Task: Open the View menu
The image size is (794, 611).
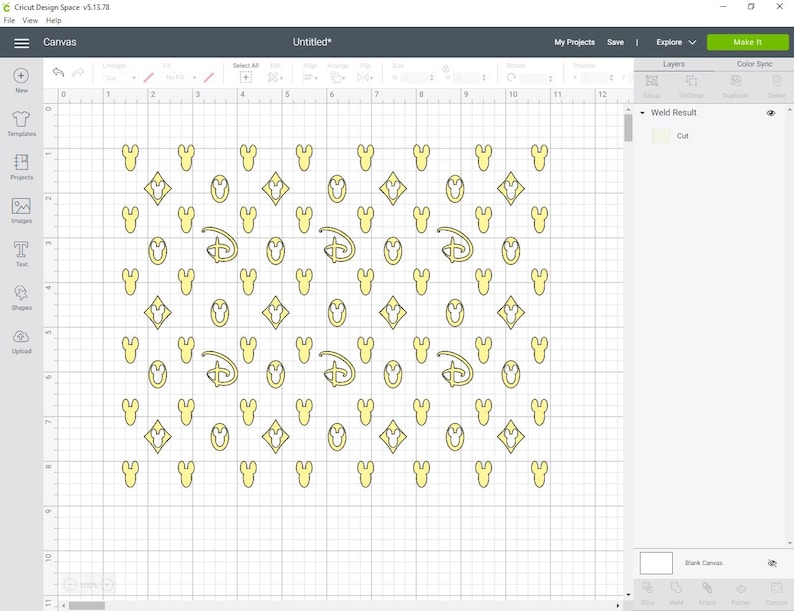Action: tap(30, 20)
